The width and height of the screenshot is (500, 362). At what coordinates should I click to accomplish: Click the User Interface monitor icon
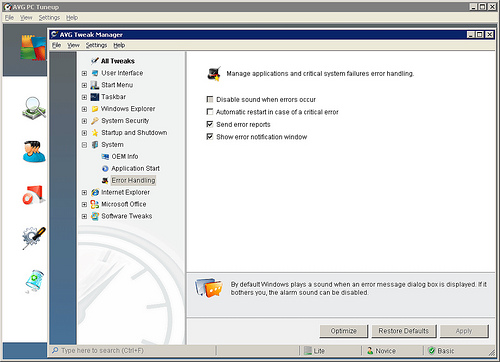pos(95,73)
